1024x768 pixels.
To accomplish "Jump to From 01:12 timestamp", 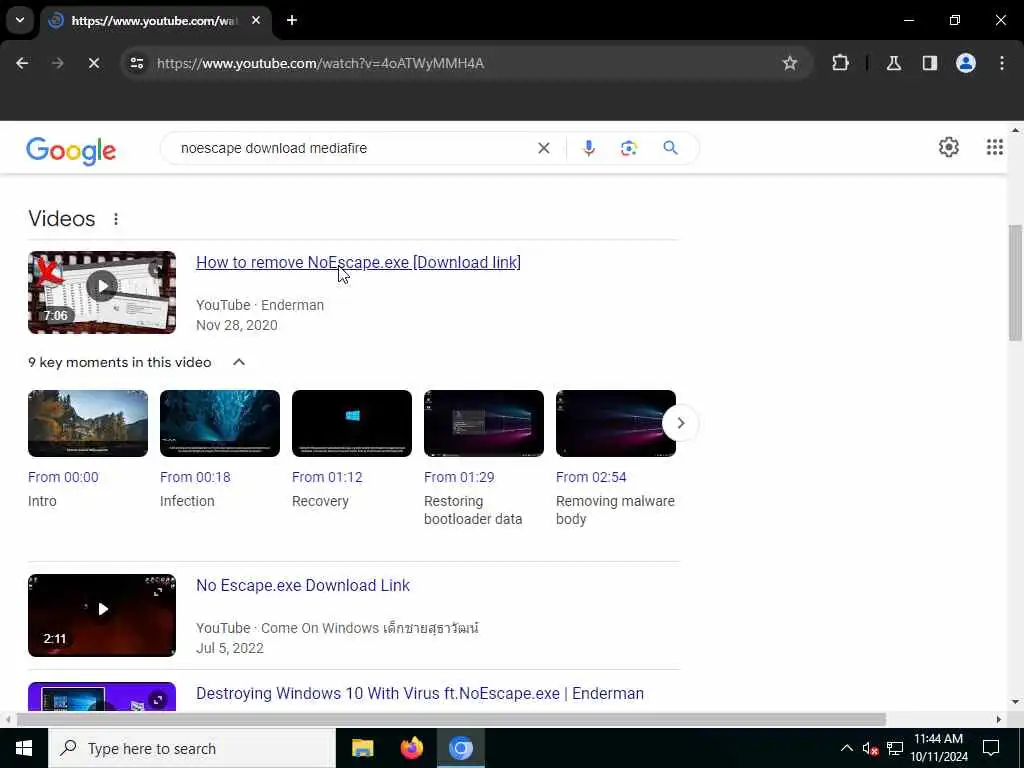I will (x=327, y=477).
